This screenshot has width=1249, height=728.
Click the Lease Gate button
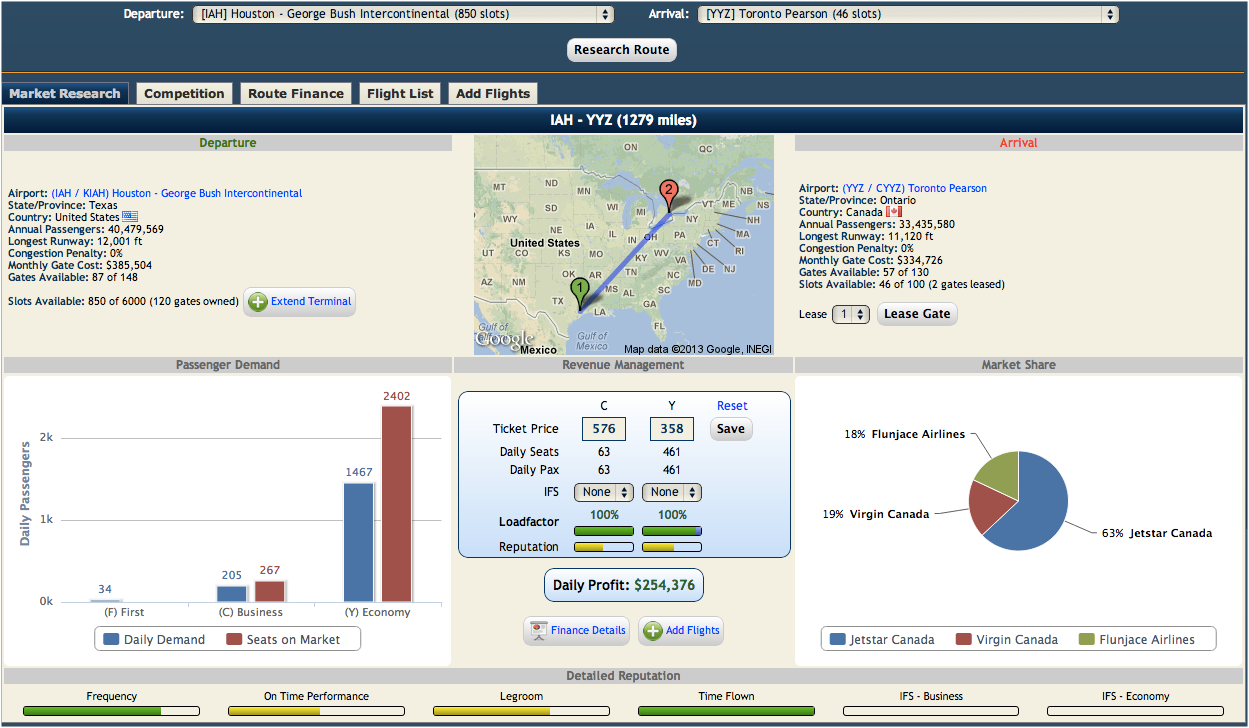click(x=917, y=314)
